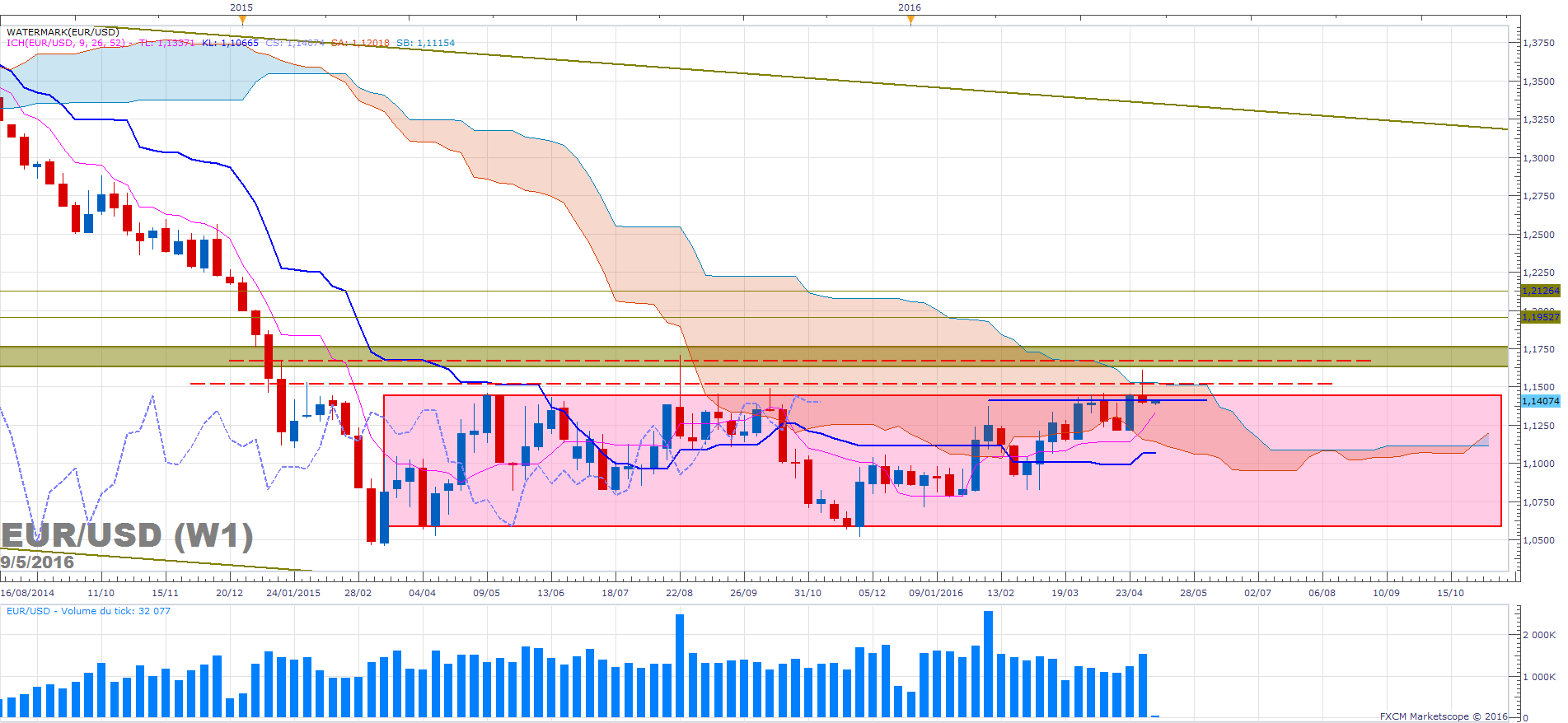Select the ICH(EUR/USD, 9, 26, 52) indicator label

(67, 43)
